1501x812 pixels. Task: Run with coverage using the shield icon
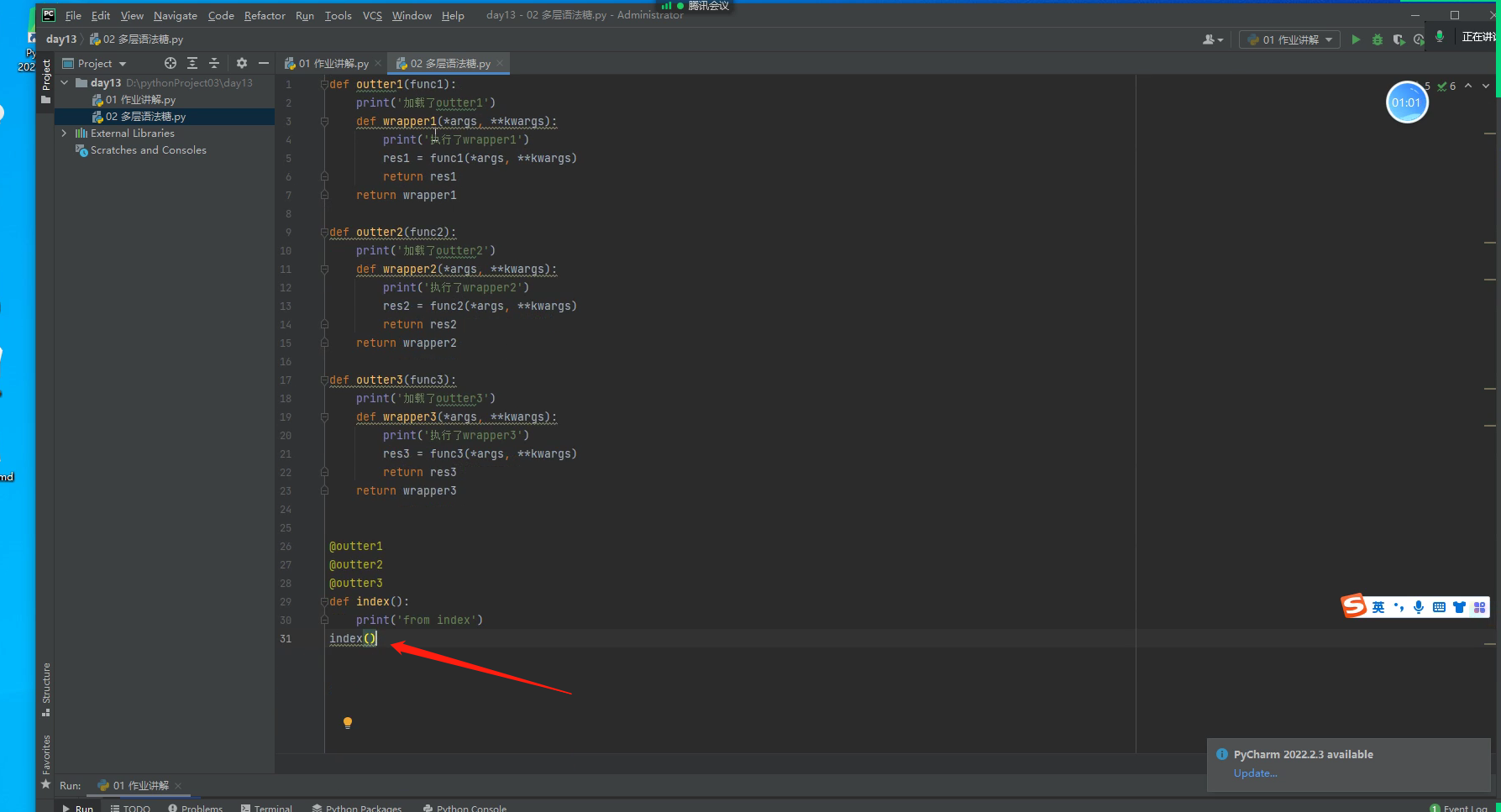1398,39
